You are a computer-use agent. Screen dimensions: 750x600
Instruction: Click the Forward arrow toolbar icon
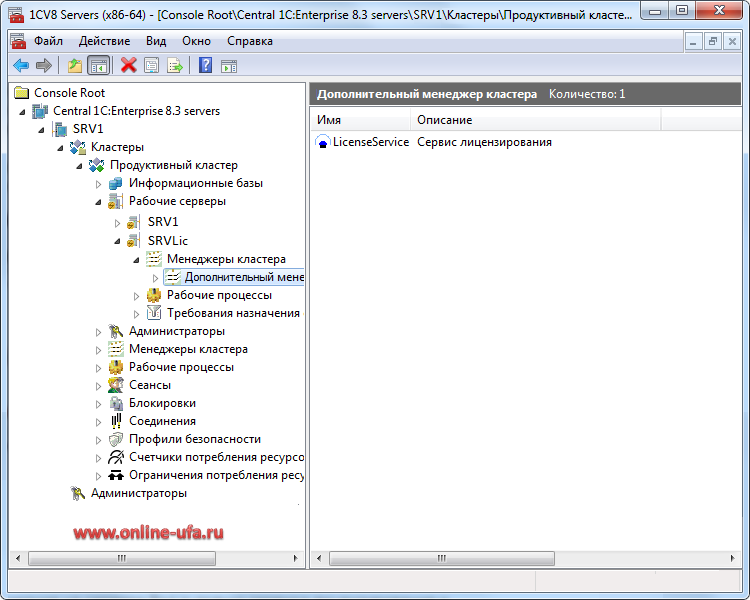pos(44,65)
